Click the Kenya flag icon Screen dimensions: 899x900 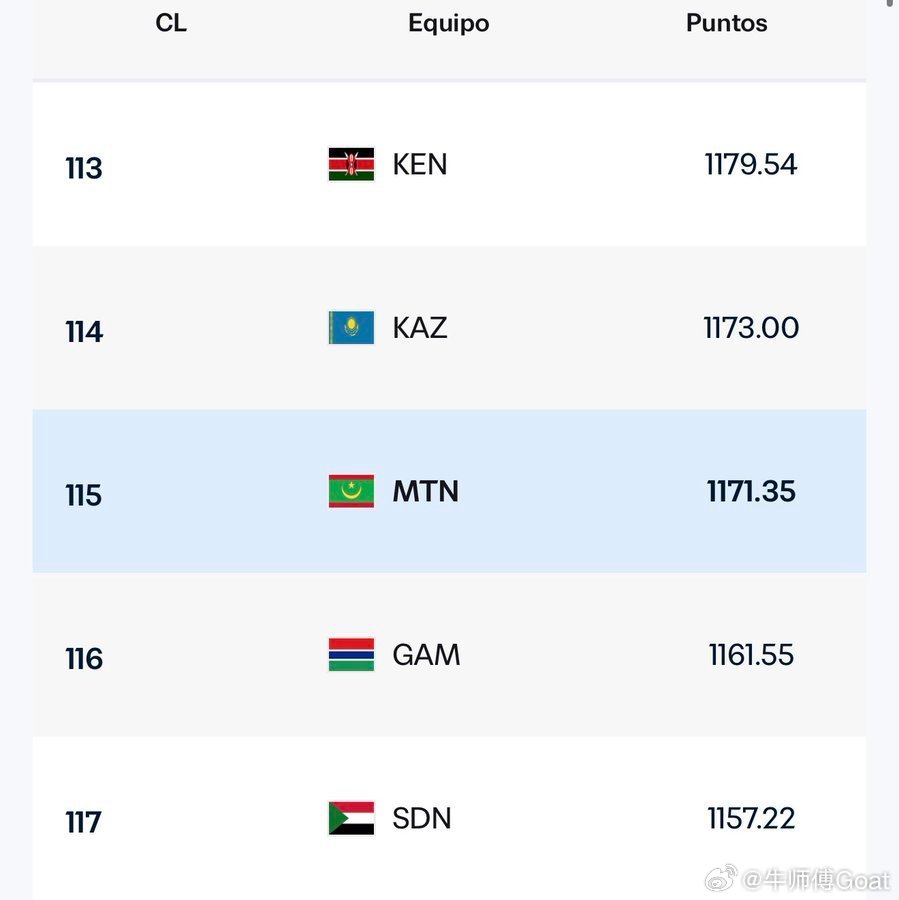pos(351,165)
